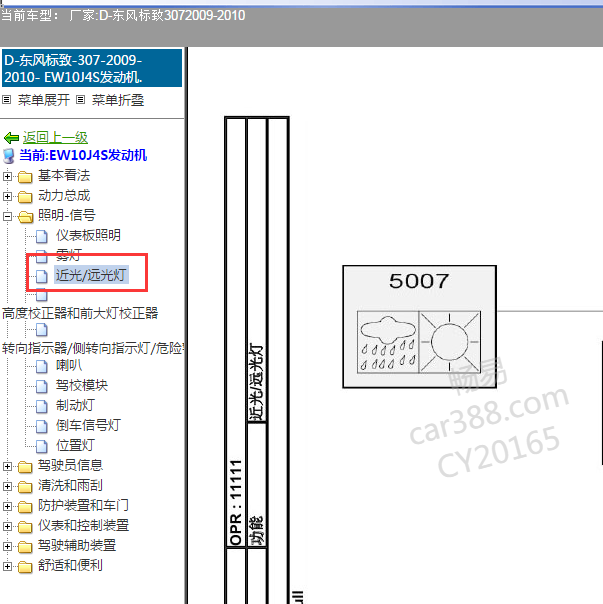Click page icon beside 近光/远光灯
Viewport: 603px width, 604px height.
tap(42, 276)
